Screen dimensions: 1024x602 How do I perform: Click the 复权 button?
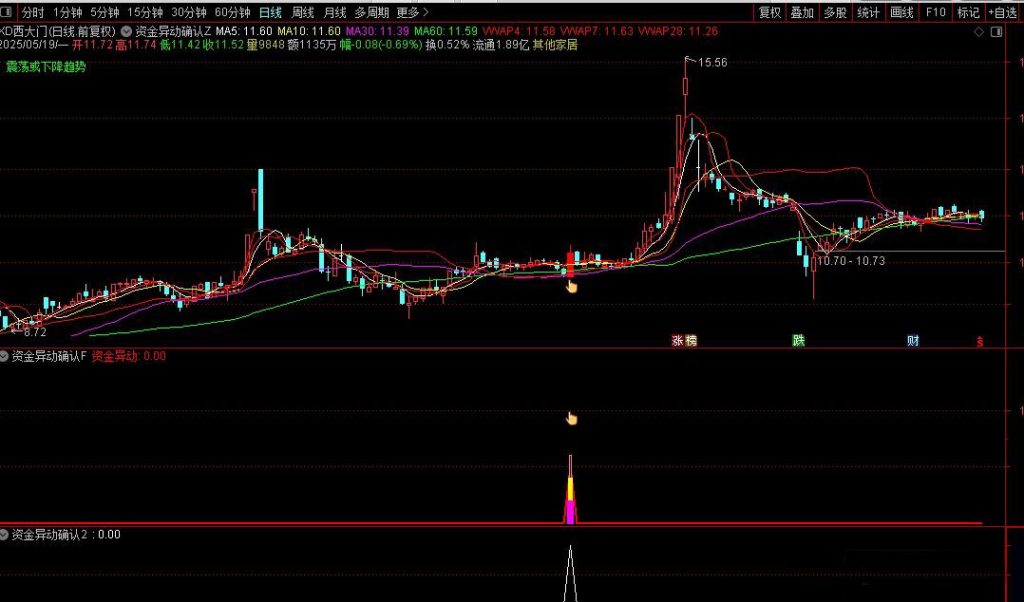(769, 13)
